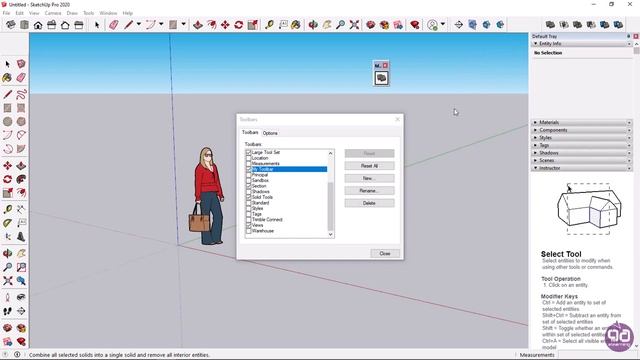Select the red Move tool in top toolbar

click(225, 25)
